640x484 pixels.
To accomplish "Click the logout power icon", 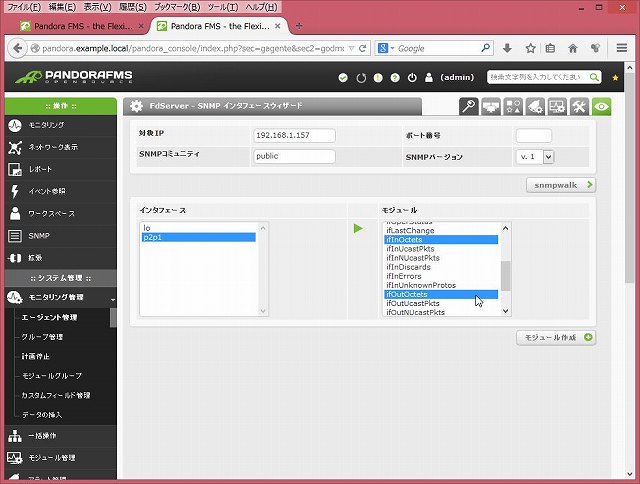I will 412,78.
